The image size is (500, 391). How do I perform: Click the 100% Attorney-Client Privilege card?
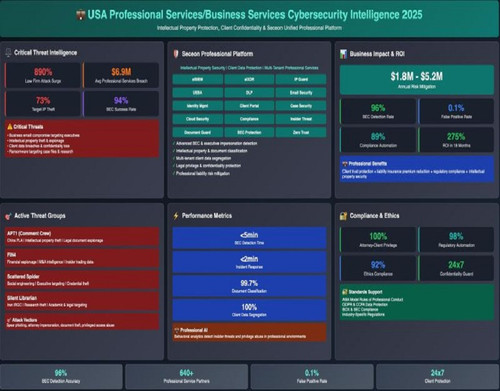378,240
